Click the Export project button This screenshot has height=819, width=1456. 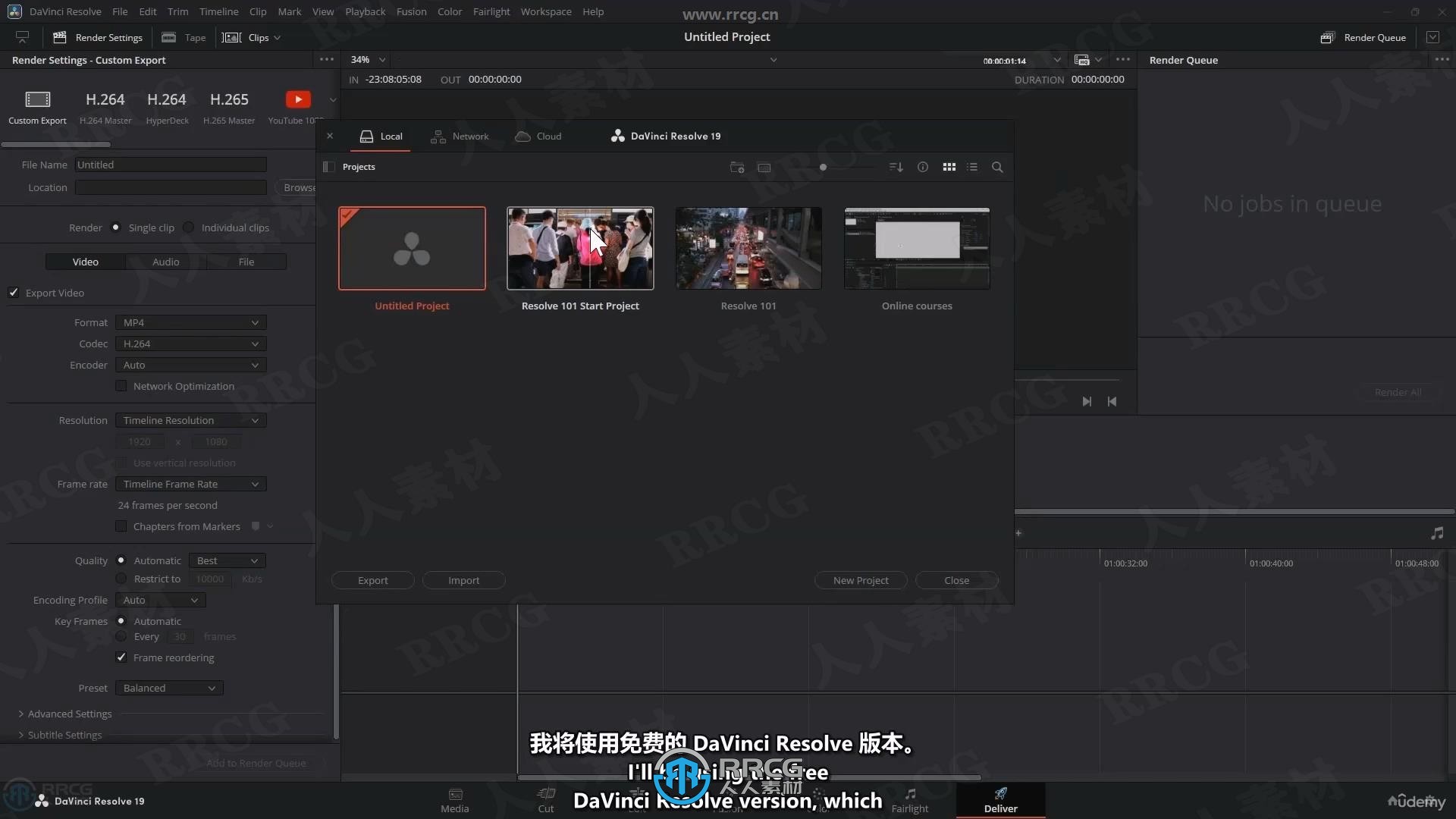point(372,580)
